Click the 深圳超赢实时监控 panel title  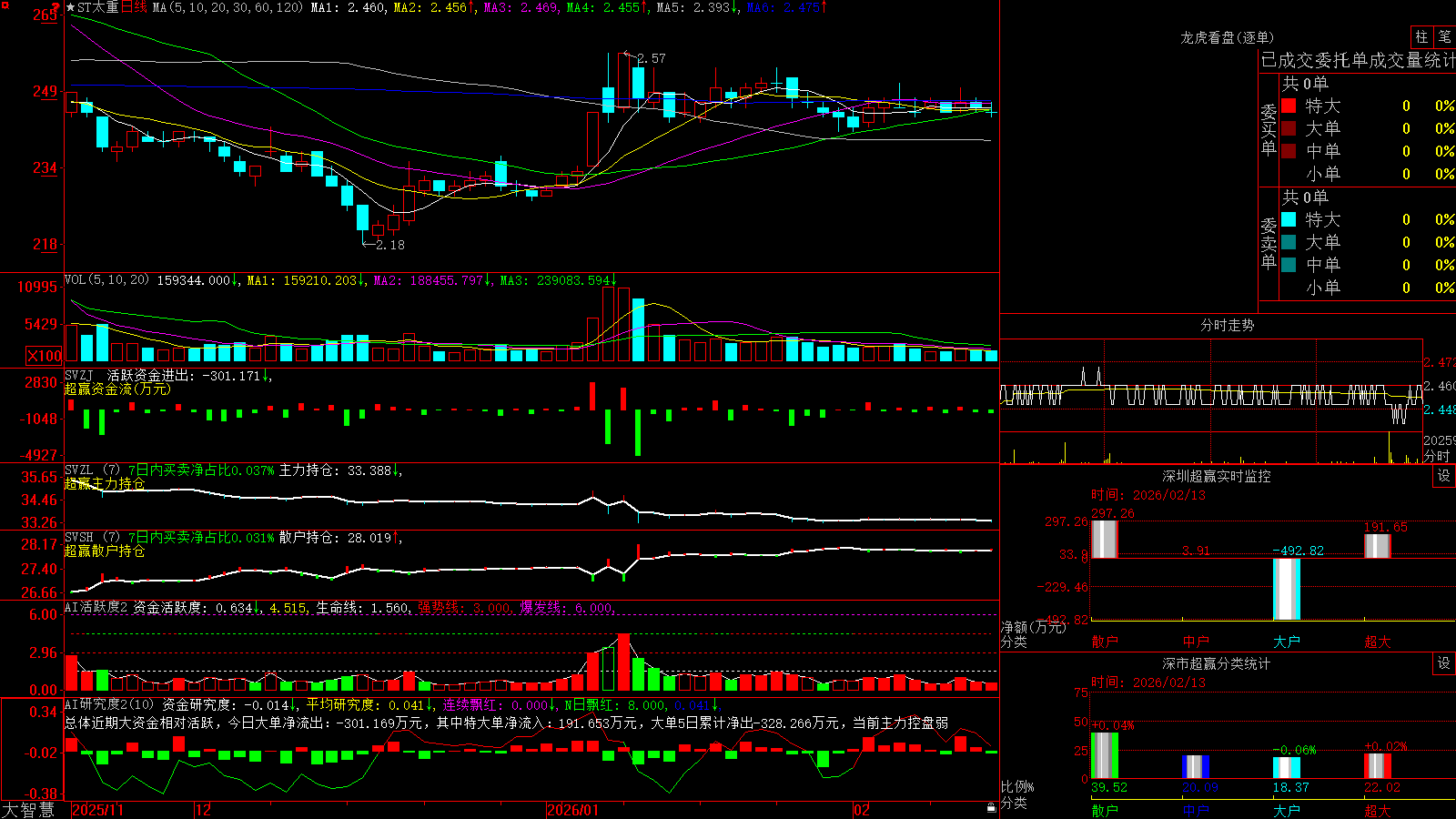1216,476
